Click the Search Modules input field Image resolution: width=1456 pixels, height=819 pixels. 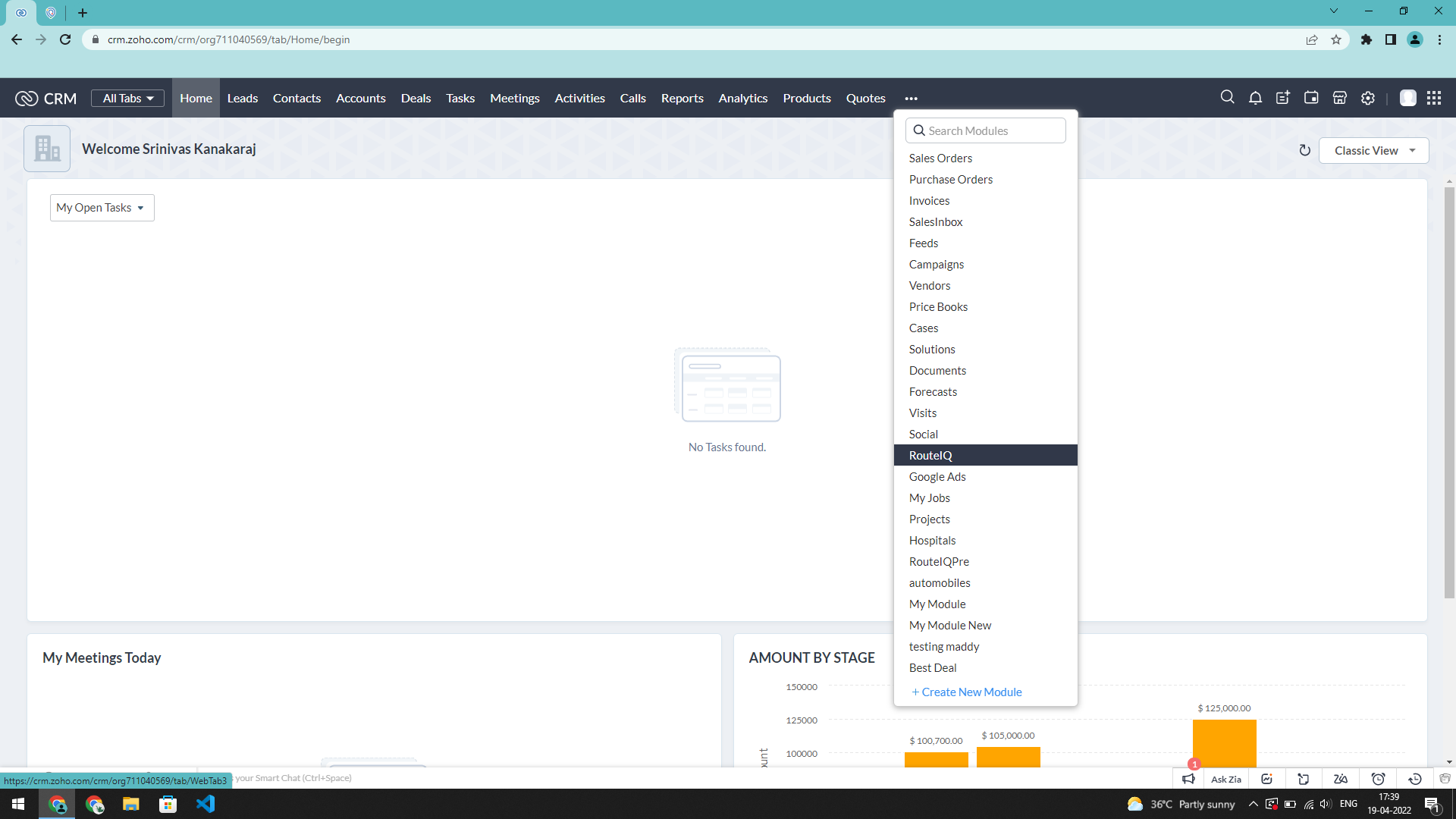pos(986,130)
